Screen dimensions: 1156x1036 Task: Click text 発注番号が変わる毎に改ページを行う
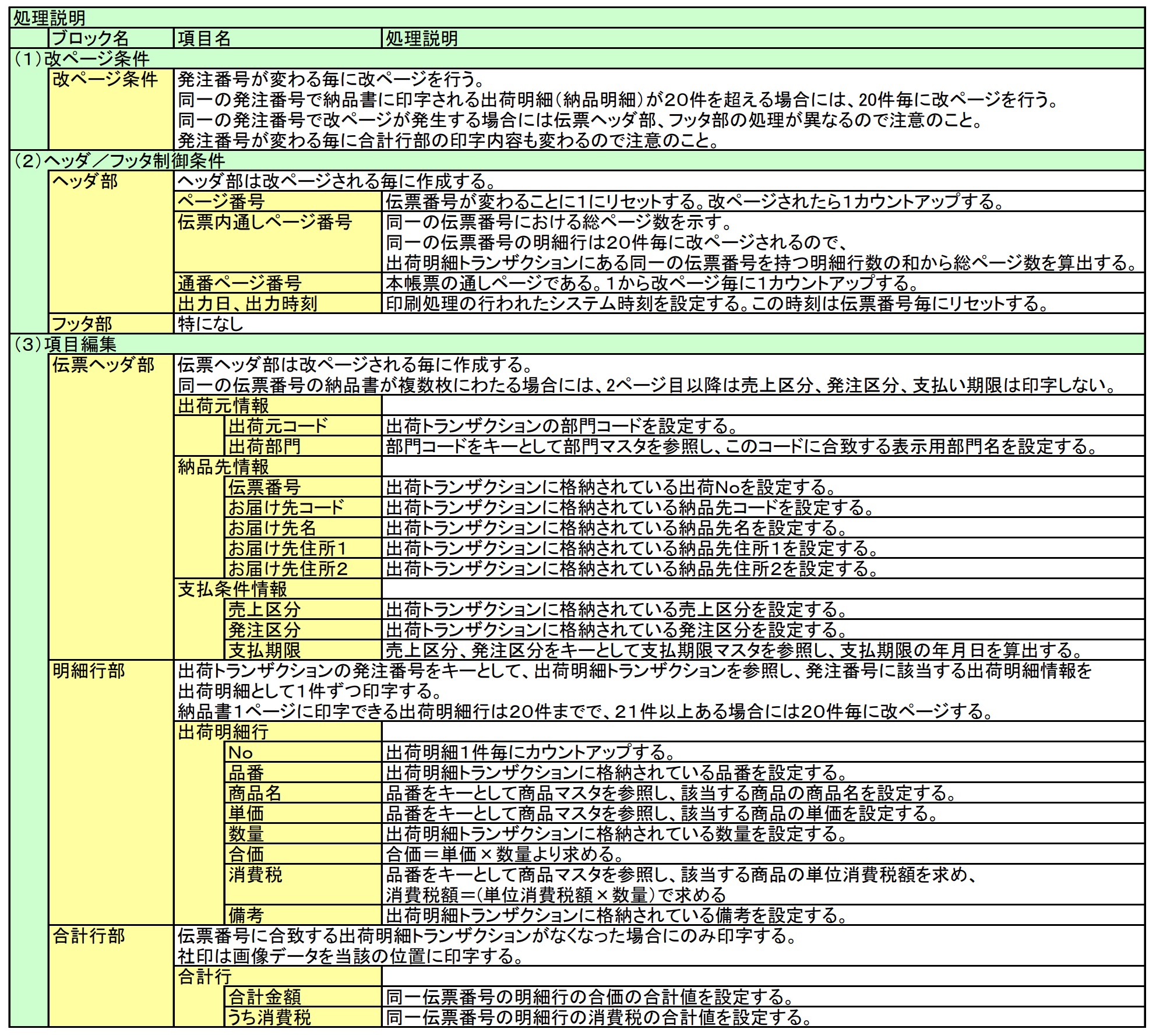[330, 79]
